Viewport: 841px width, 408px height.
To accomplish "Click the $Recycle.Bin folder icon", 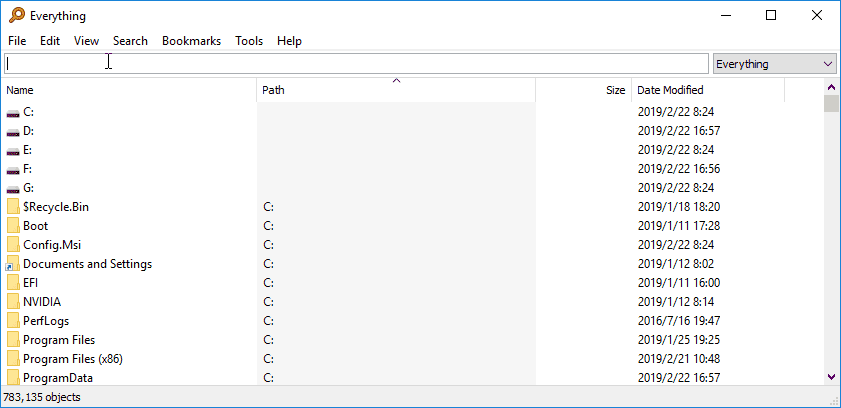I will (x=13, y=207).
